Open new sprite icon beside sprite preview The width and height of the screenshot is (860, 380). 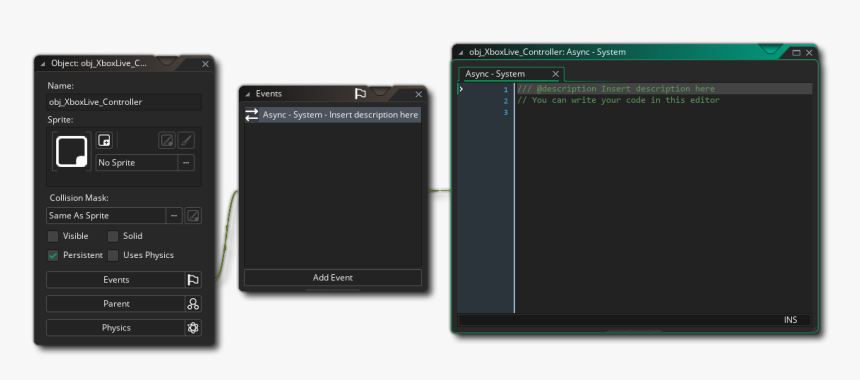pyautogui.click(x=104, y=140)
